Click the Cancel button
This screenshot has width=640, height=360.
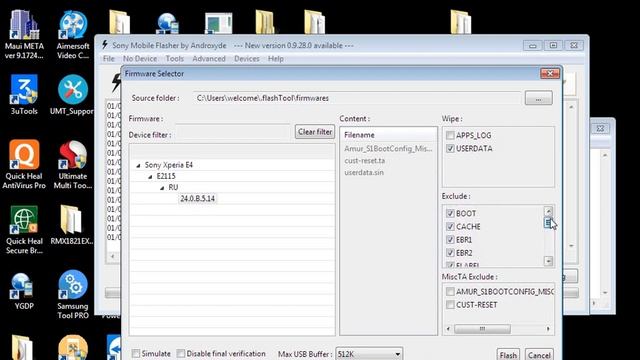point(539,355)
